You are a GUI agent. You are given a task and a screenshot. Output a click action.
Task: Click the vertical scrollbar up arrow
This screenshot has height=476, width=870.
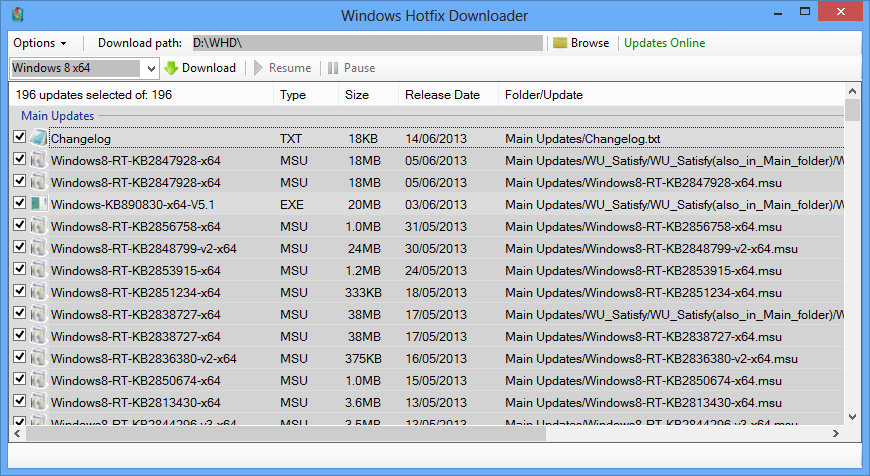[852, 91]
